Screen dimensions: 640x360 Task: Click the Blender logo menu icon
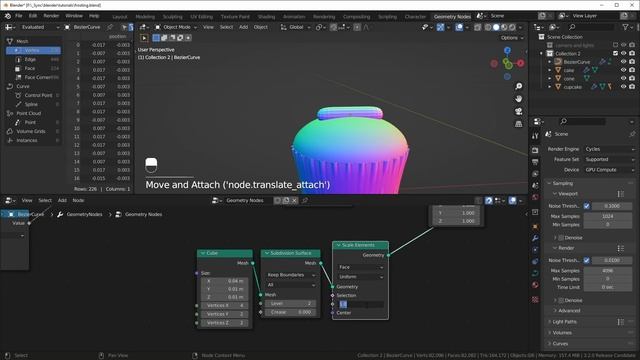point(8,16)
